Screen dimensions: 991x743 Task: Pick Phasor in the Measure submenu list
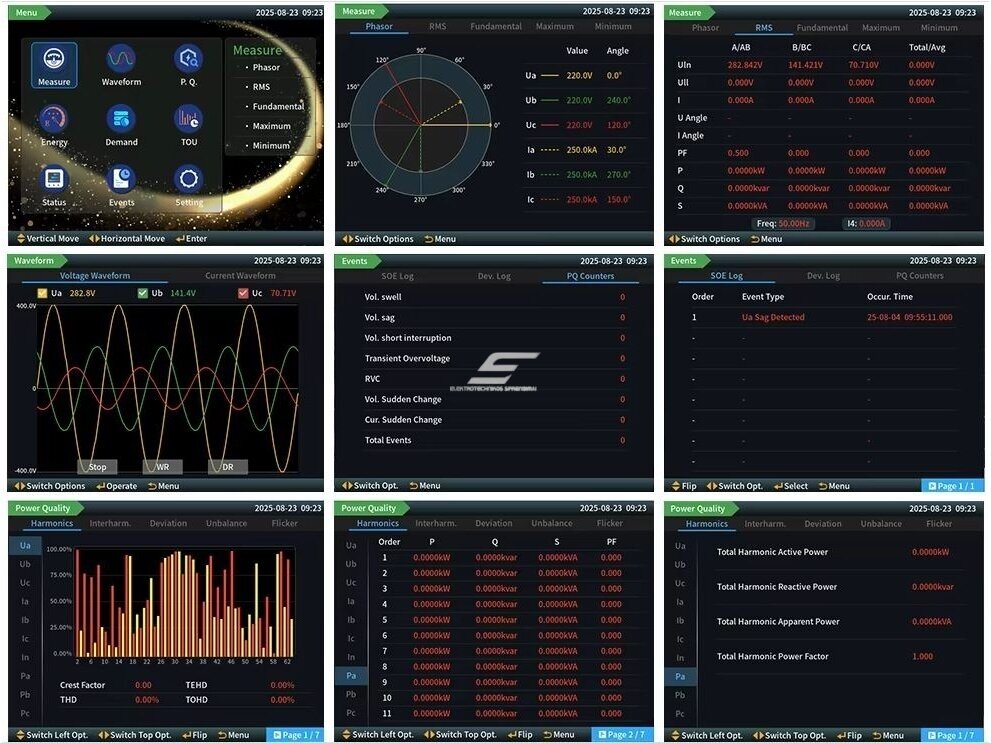point(266,67)
